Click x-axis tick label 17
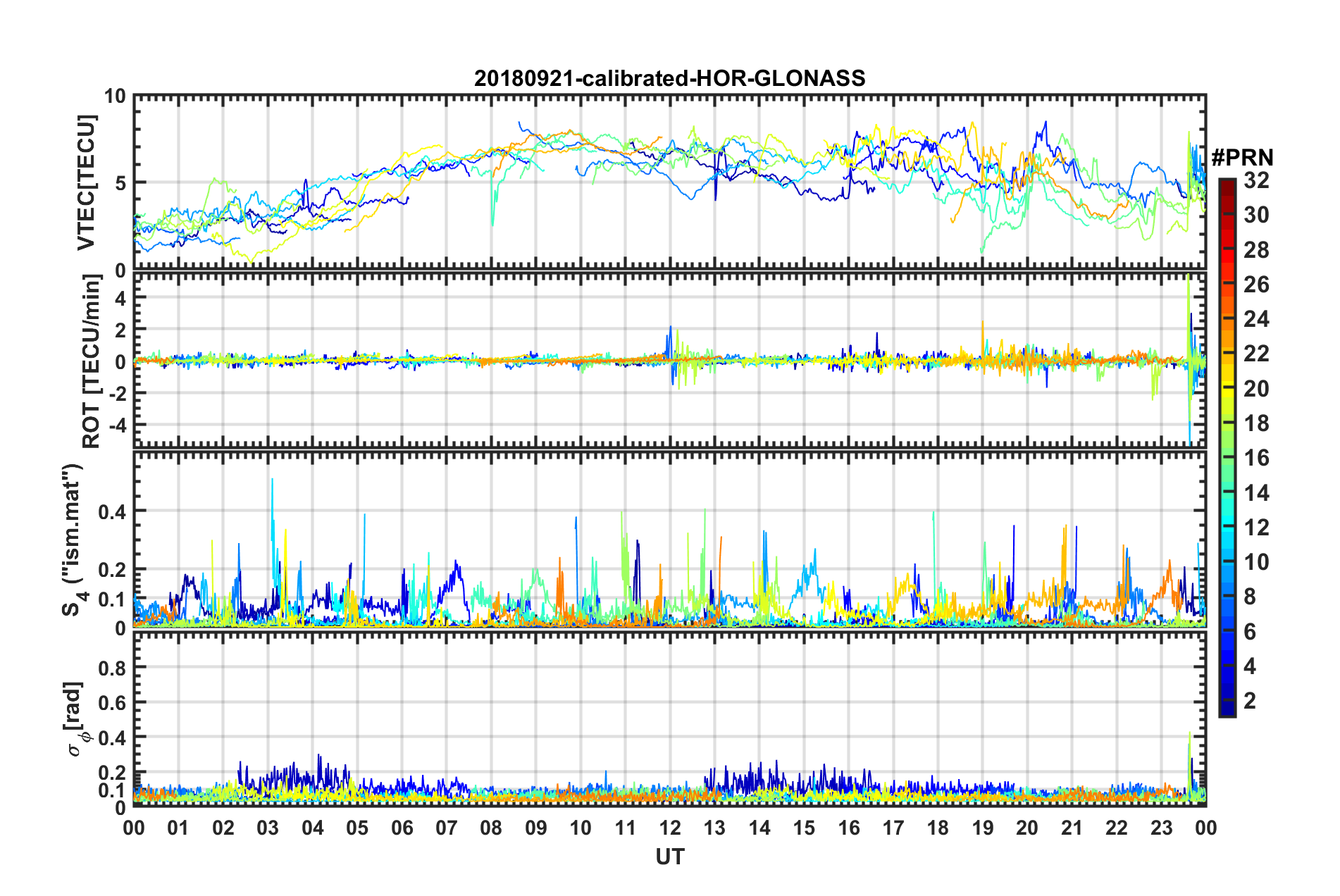1340x896 pixels. (x=893, y=828)
